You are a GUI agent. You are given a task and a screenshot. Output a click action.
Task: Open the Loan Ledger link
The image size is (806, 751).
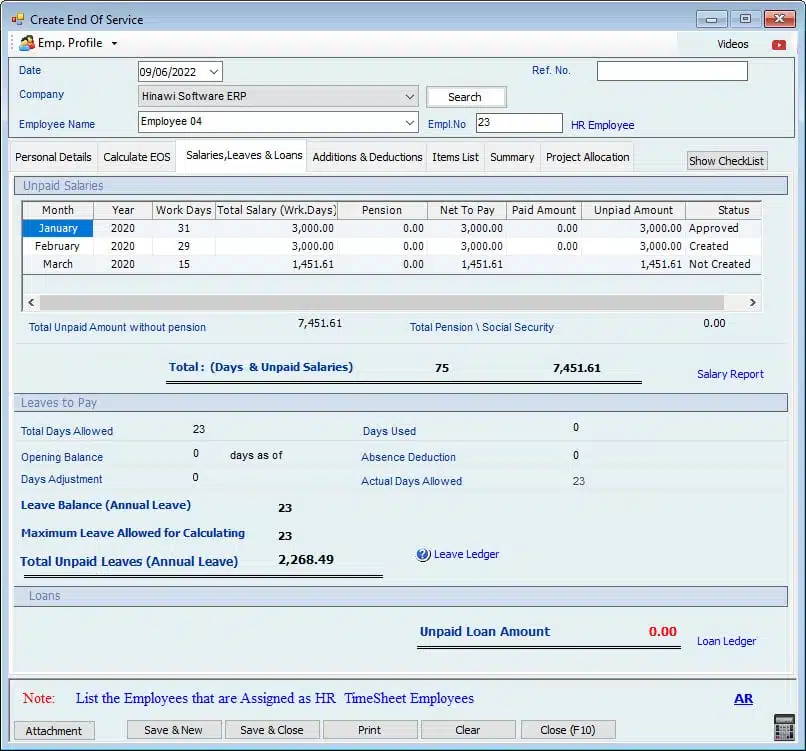(726, 641)
